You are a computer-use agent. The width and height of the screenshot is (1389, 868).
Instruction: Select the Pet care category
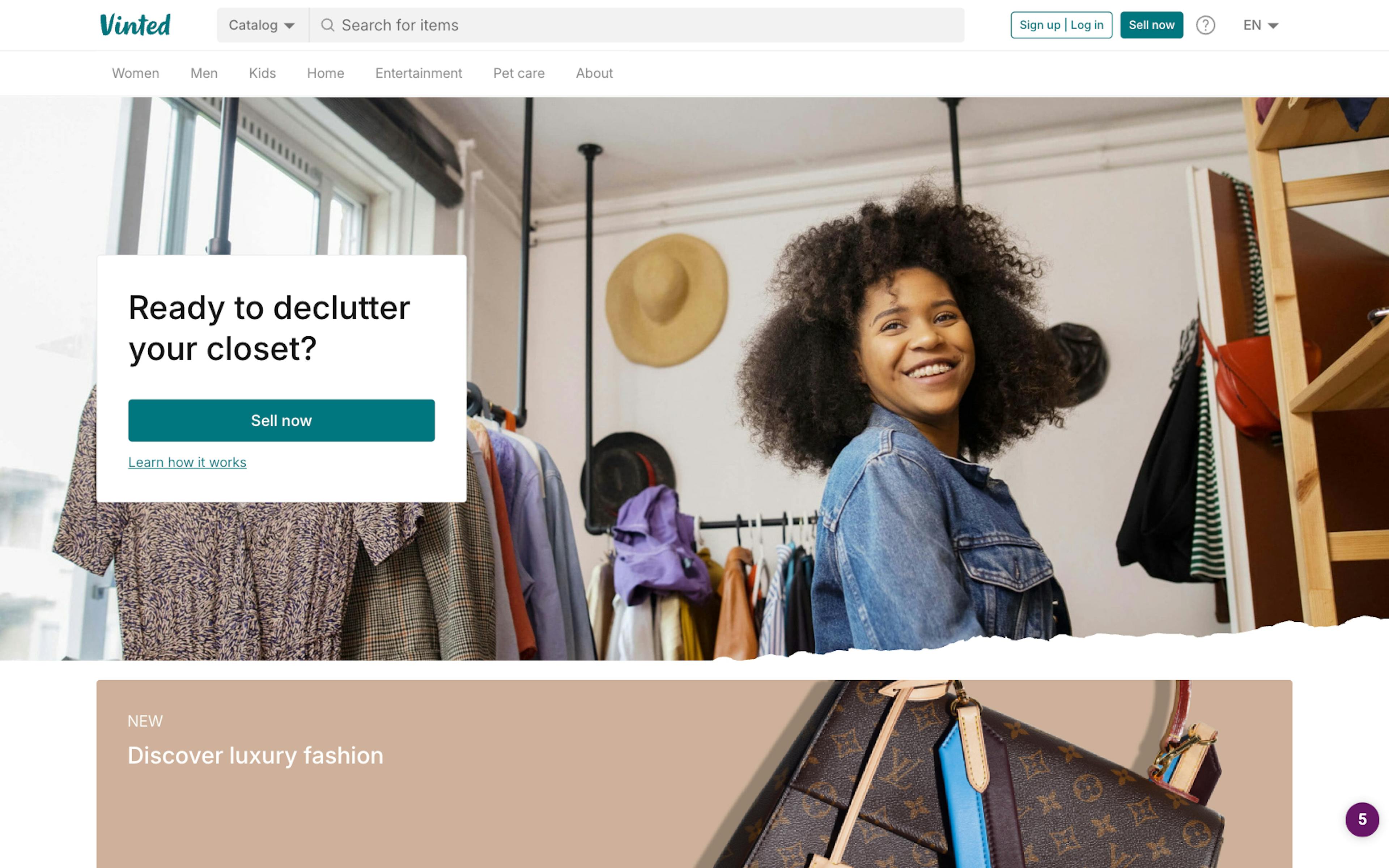pyautogui.click(x=519, y=73)
